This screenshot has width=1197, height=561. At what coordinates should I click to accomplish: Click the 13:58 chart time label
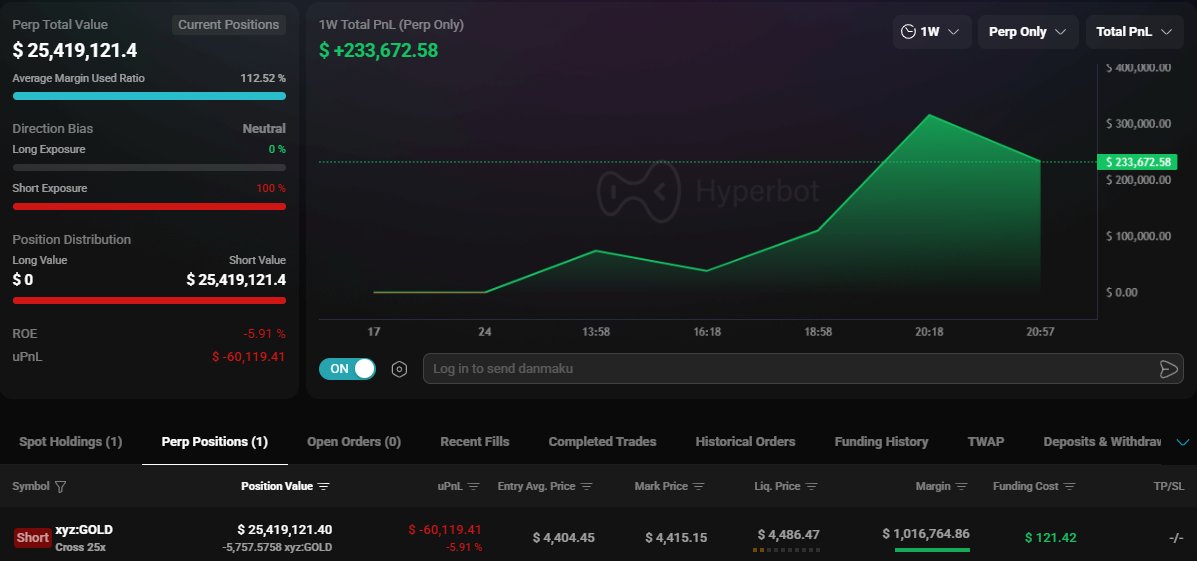pyautogui.click(x=595, y=332)
